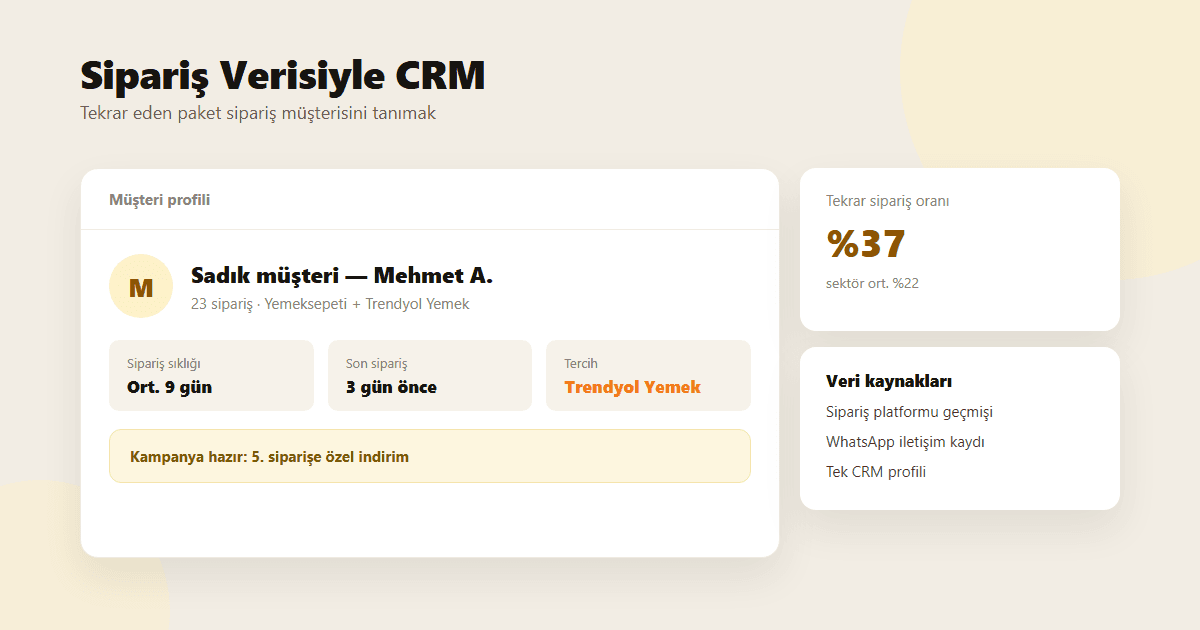Click the 'Veri kaynakları' heading

(x=889, y=381)
